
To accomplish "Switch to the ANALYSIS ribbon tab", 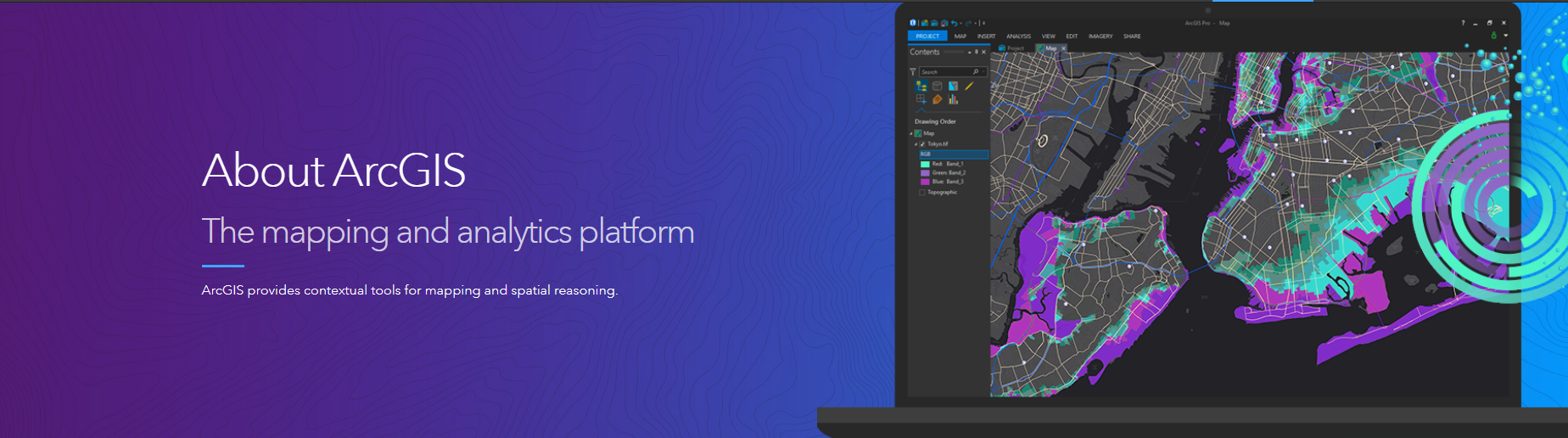I will (x=1019, y=36).
